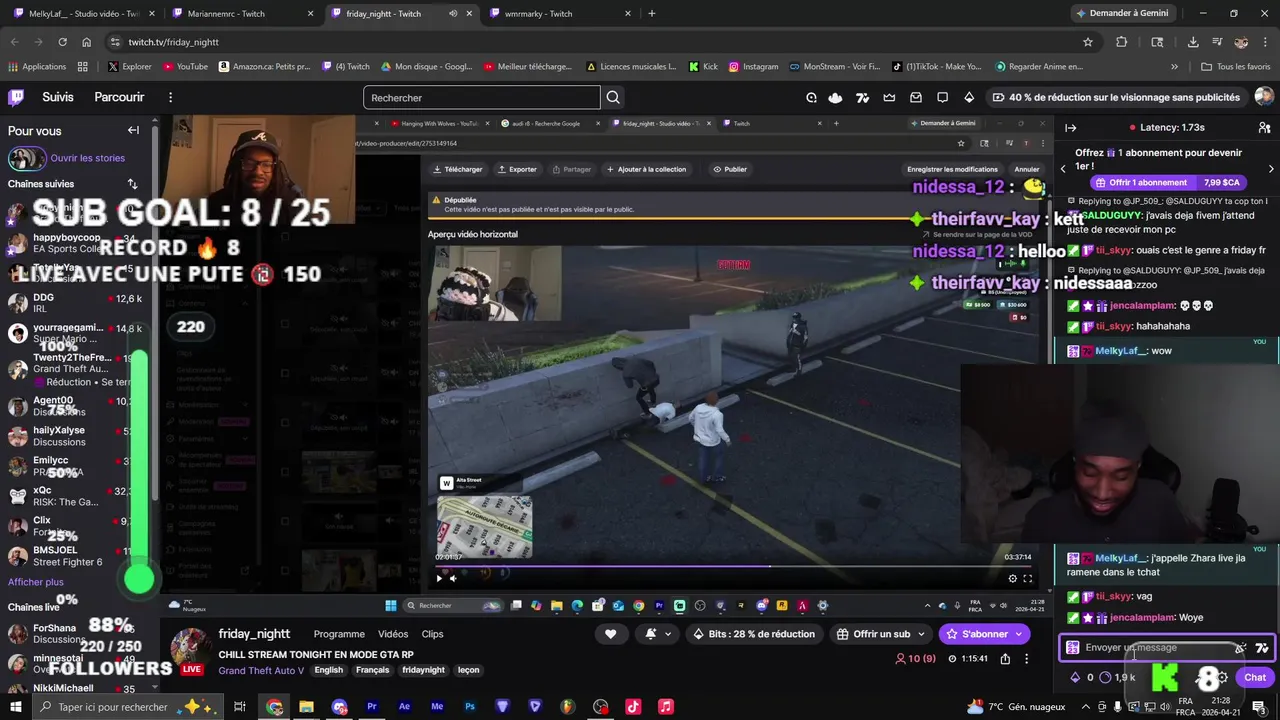Open BMSJOEL channel in sidebar
This screenshot has height=720, width=1280.
pos(76,556)
